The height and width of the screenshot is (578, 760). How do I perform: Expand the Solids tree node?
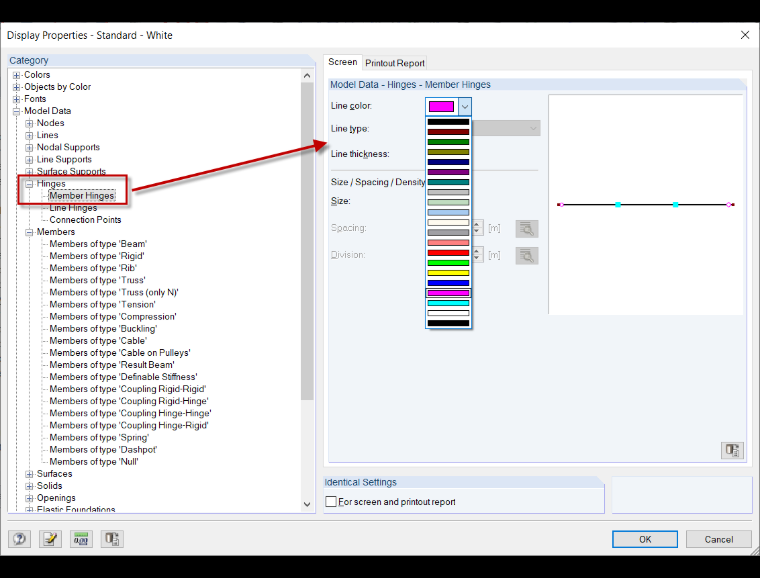(29, 486)
